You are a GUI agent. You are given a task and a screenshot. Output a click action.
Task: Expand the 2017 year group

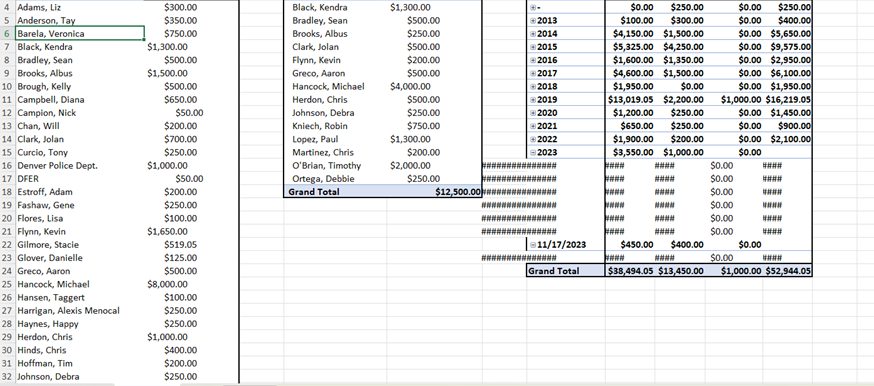pyautogui.click(x=533, y=74)
